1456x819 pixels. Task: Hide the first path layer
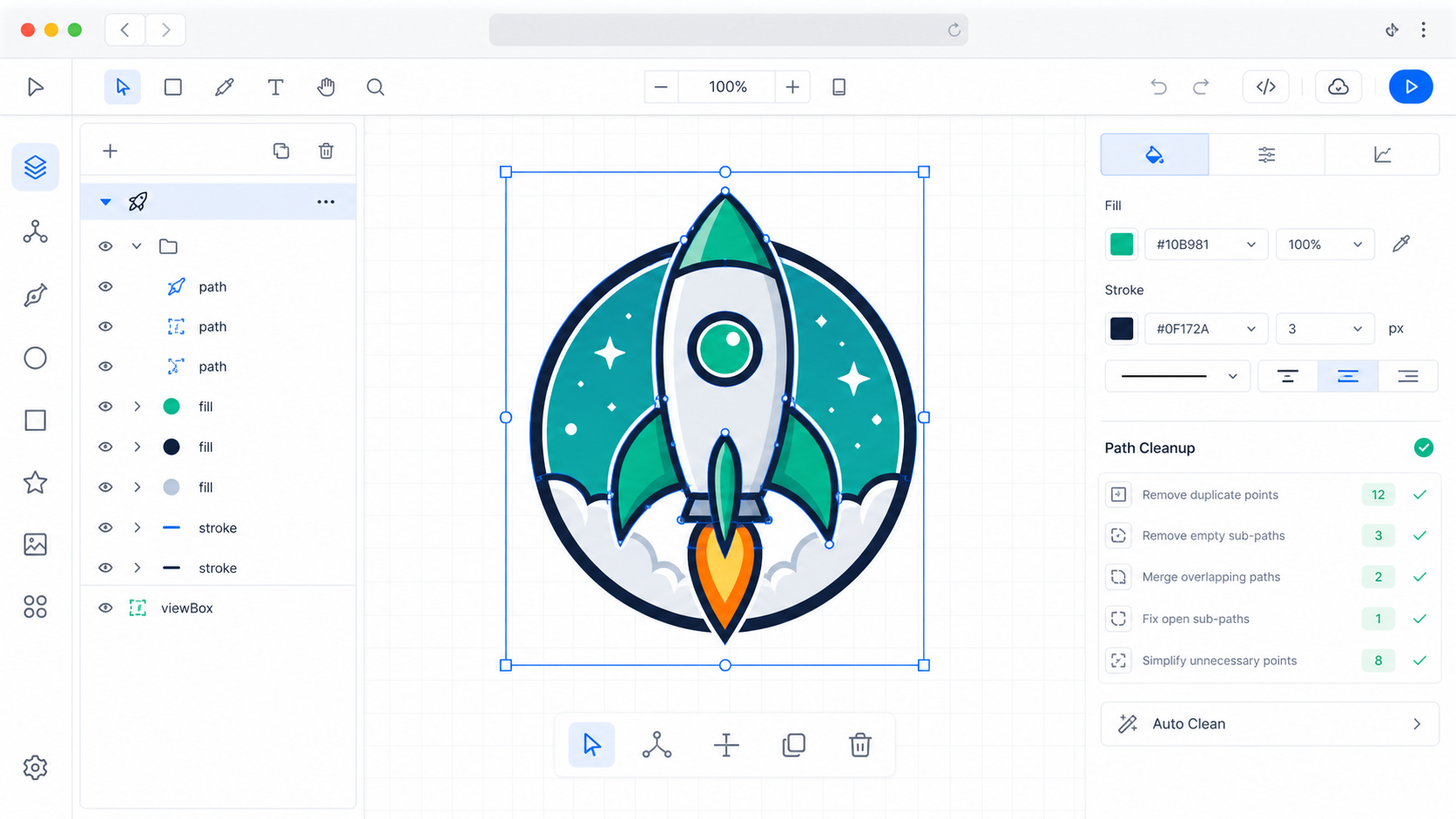(105, 286)
